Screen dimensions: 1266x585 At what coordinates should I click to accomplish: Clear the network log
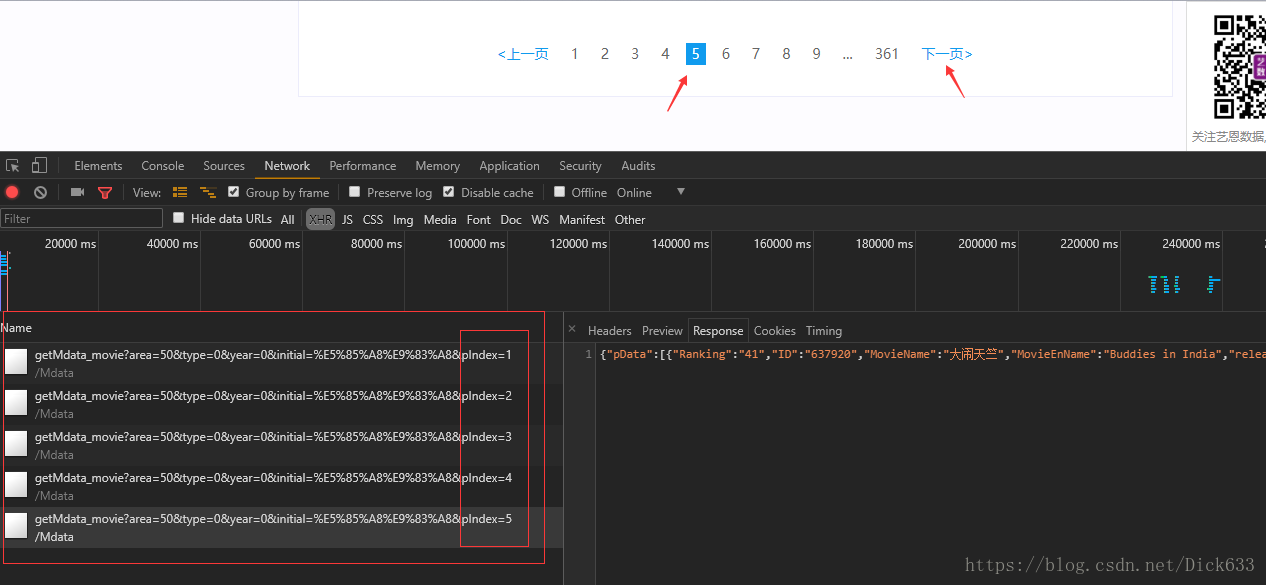40,192
